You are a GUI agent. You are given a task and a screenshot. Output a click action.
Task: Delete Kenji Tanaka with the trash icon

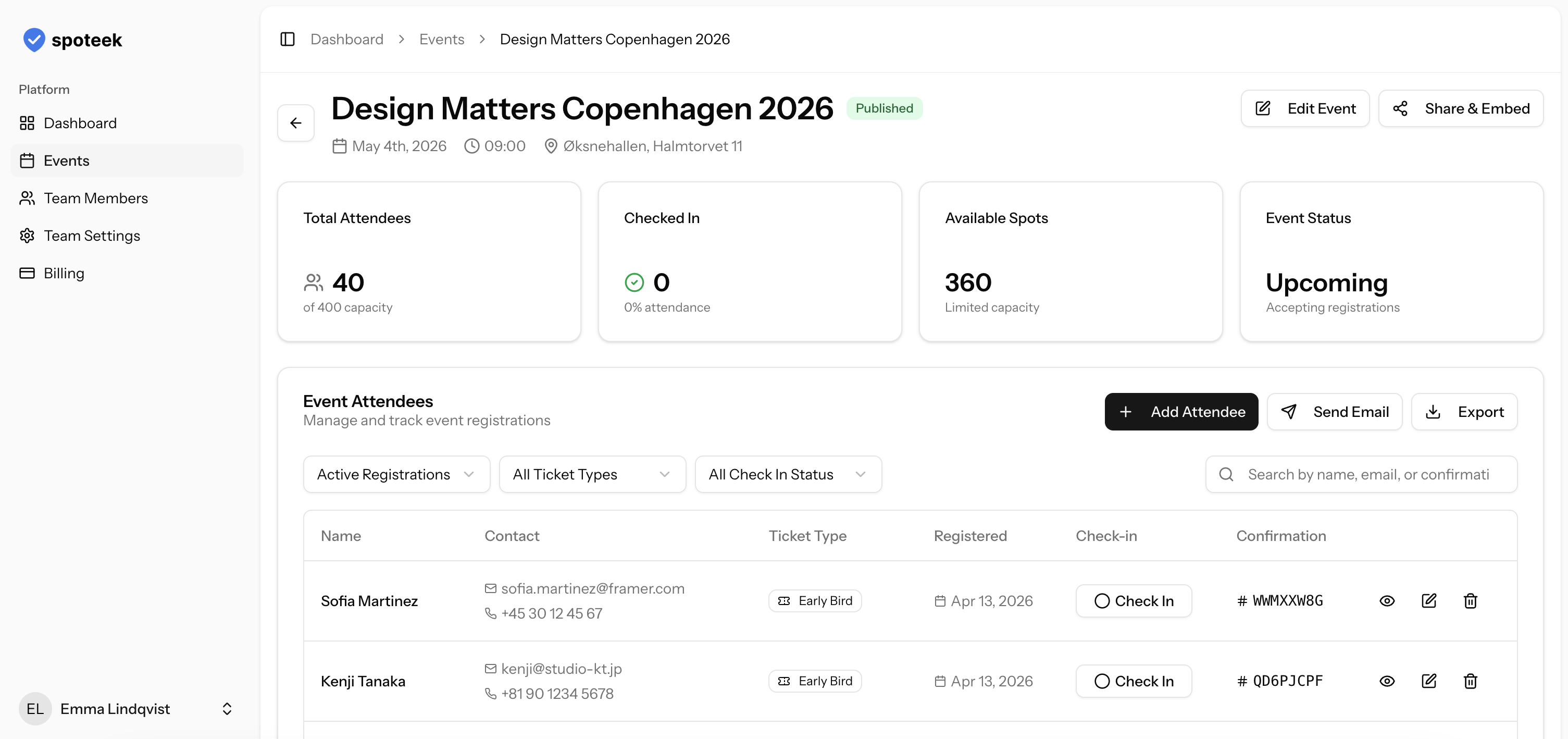pos(1471,681)
